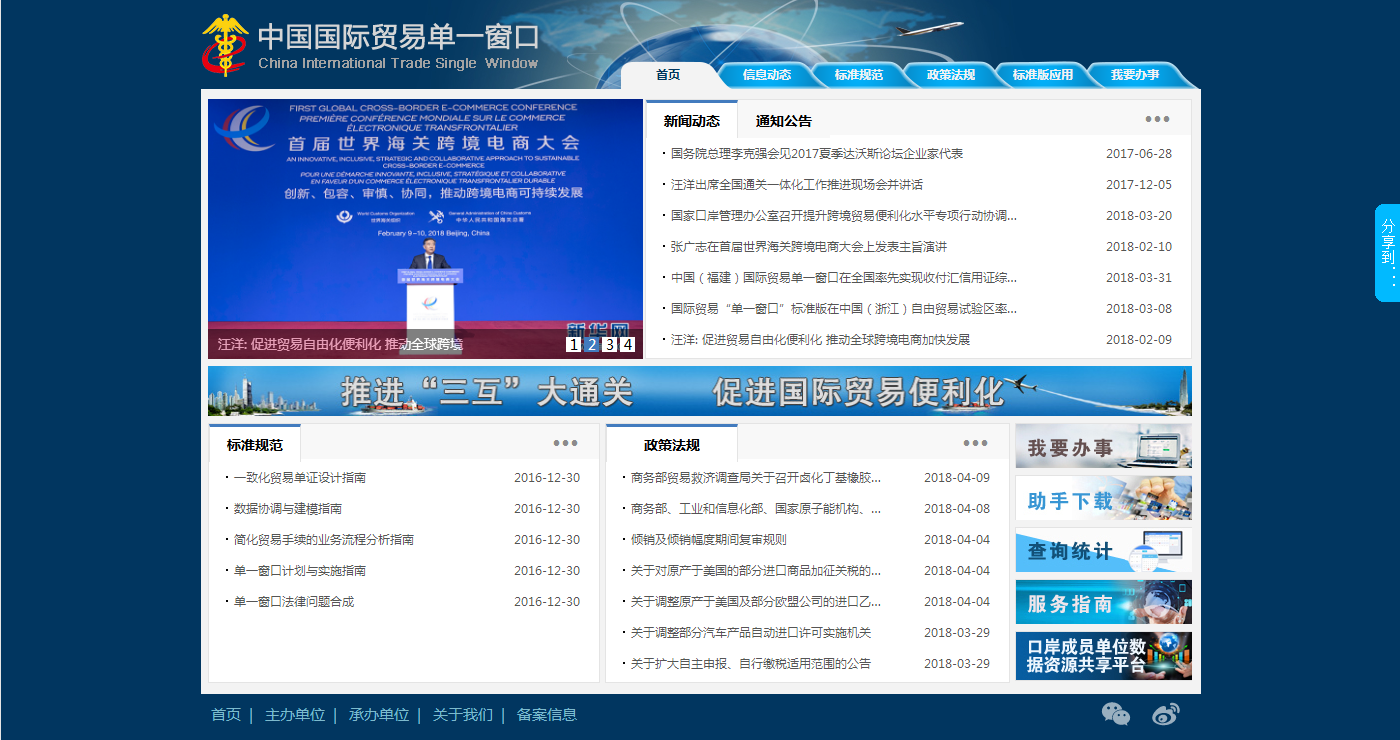
Task: Click the Sina Weibo icon in the footer
Action: pyautogui.click(x=1165, y=714)
